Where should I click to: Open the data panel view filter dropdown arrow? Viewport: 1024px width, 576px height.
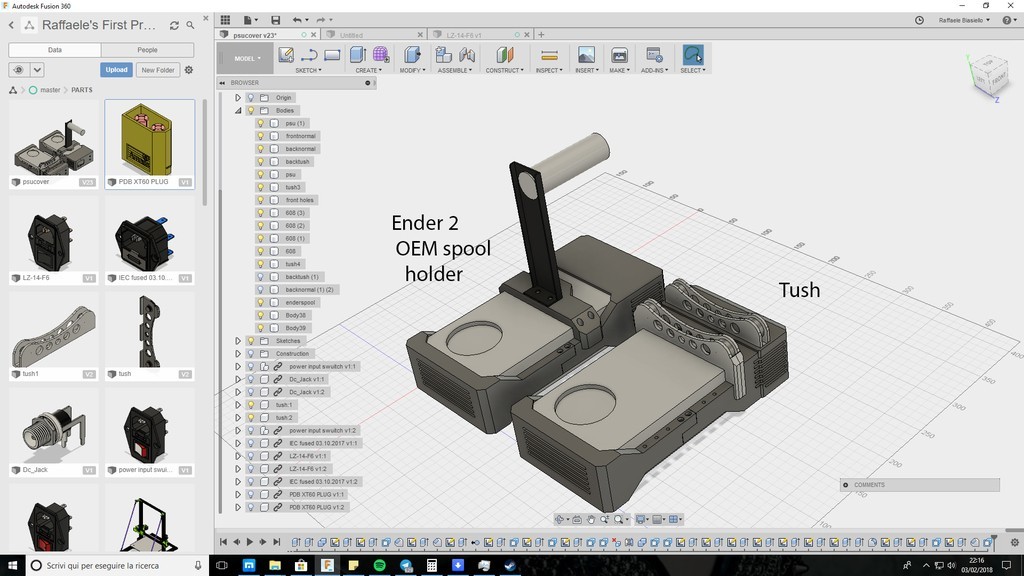click(x=37, y=70)
